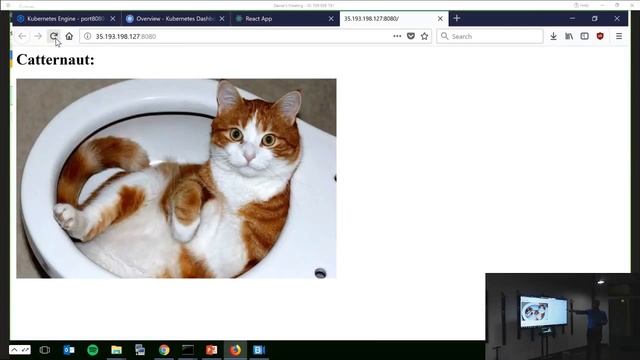The width and height of the screenshot is (640, 360).
Task: Show site information icon in address bar
Action: (87, 36)
